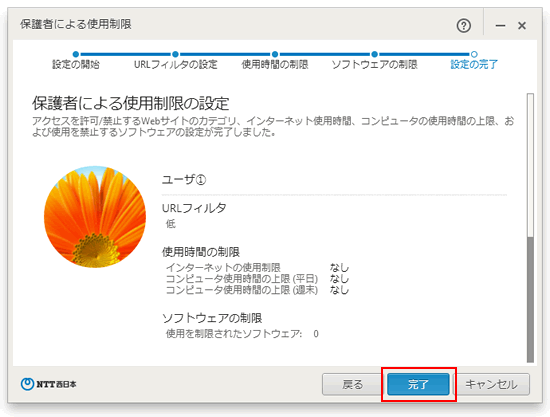Click the orange flower user avatar

[x=95, y=217]
